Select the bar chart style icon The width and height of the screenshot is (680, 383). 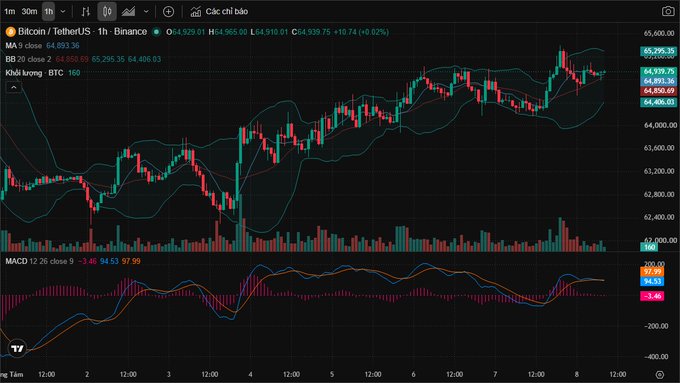86,12
